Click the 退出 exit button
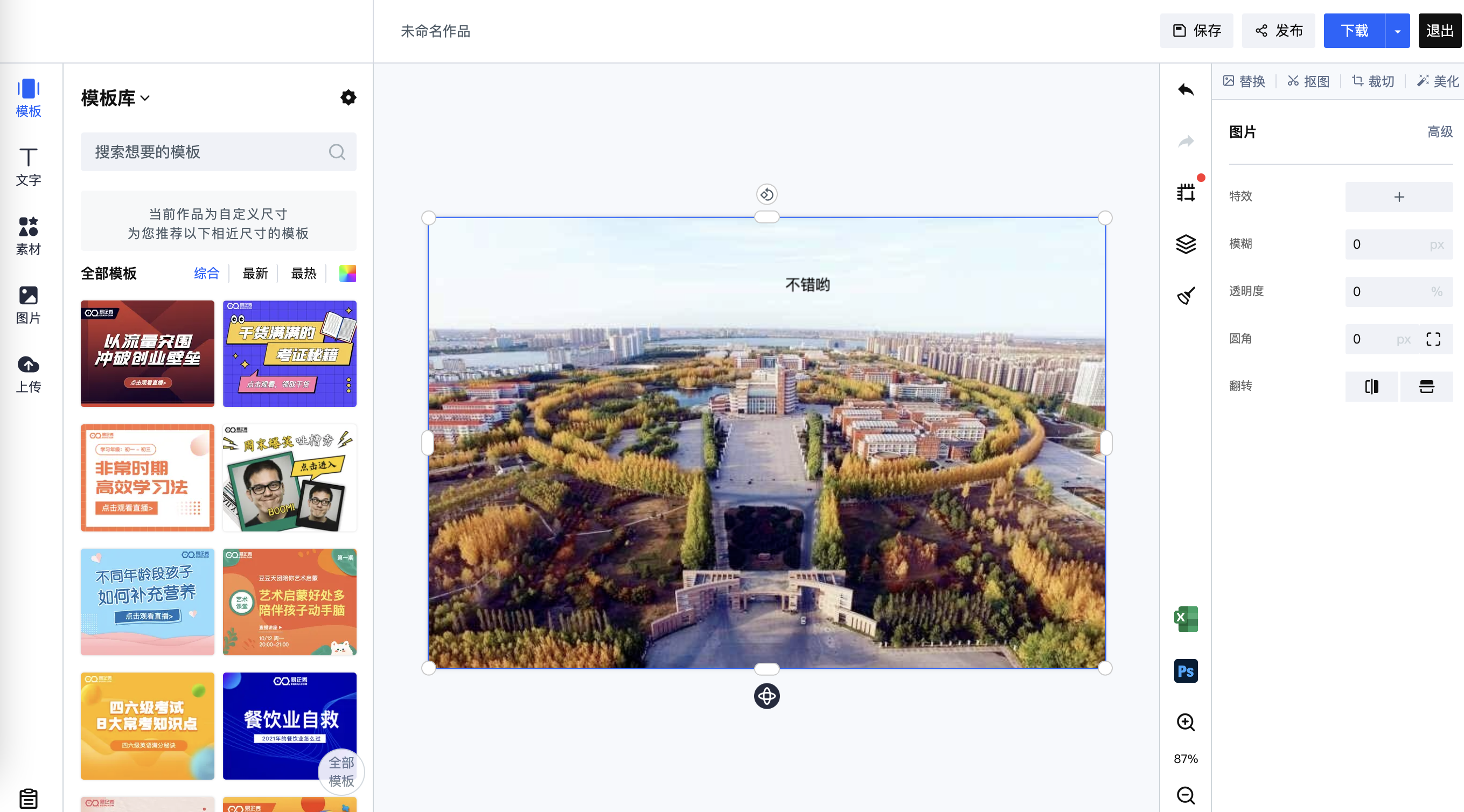Image resolution: width=1464 pixels, height=812 pixels. (1440, 31)
